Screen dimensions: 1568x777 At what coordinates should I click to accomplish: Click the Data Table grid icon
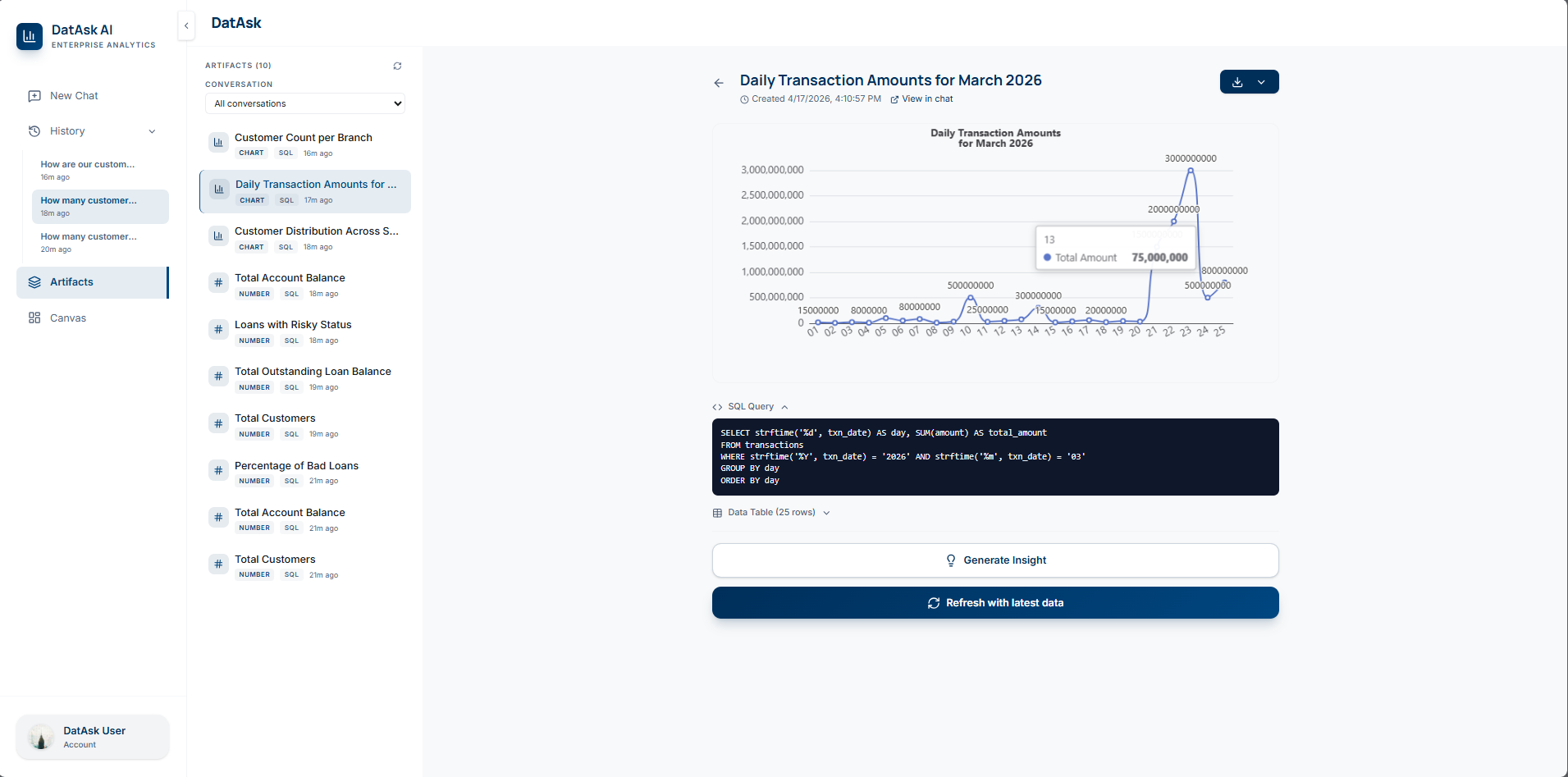pos(717,513)
